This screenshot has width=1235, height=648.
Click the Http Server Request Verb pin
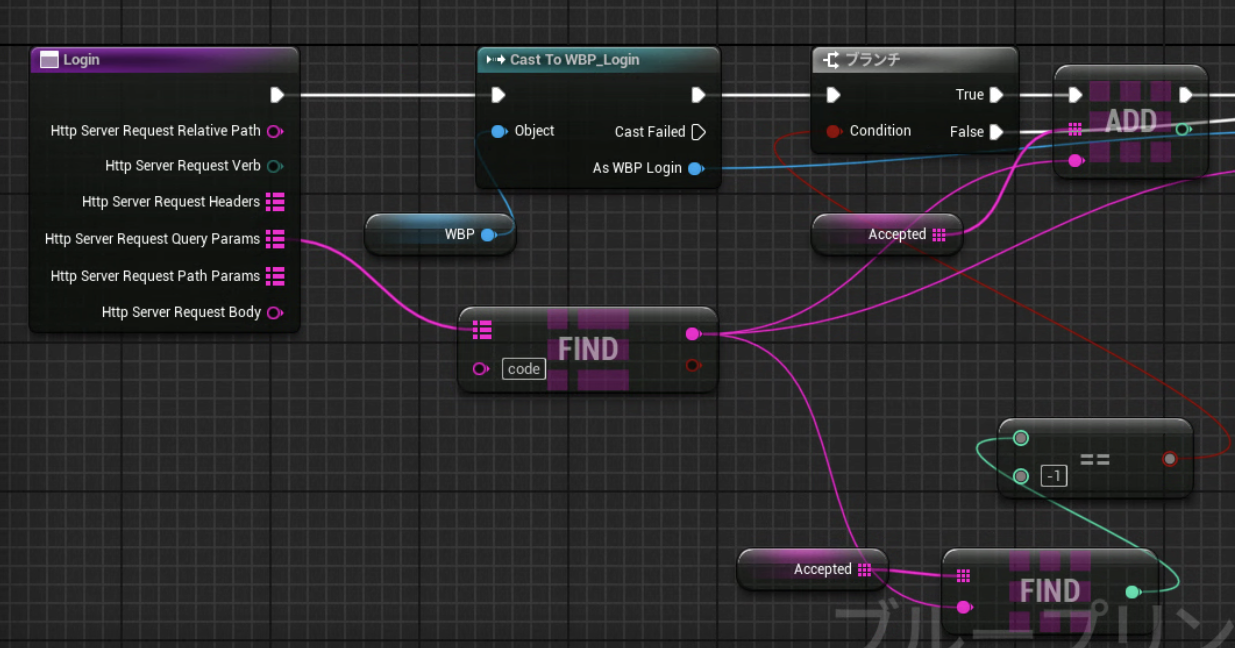click(275, 166)
